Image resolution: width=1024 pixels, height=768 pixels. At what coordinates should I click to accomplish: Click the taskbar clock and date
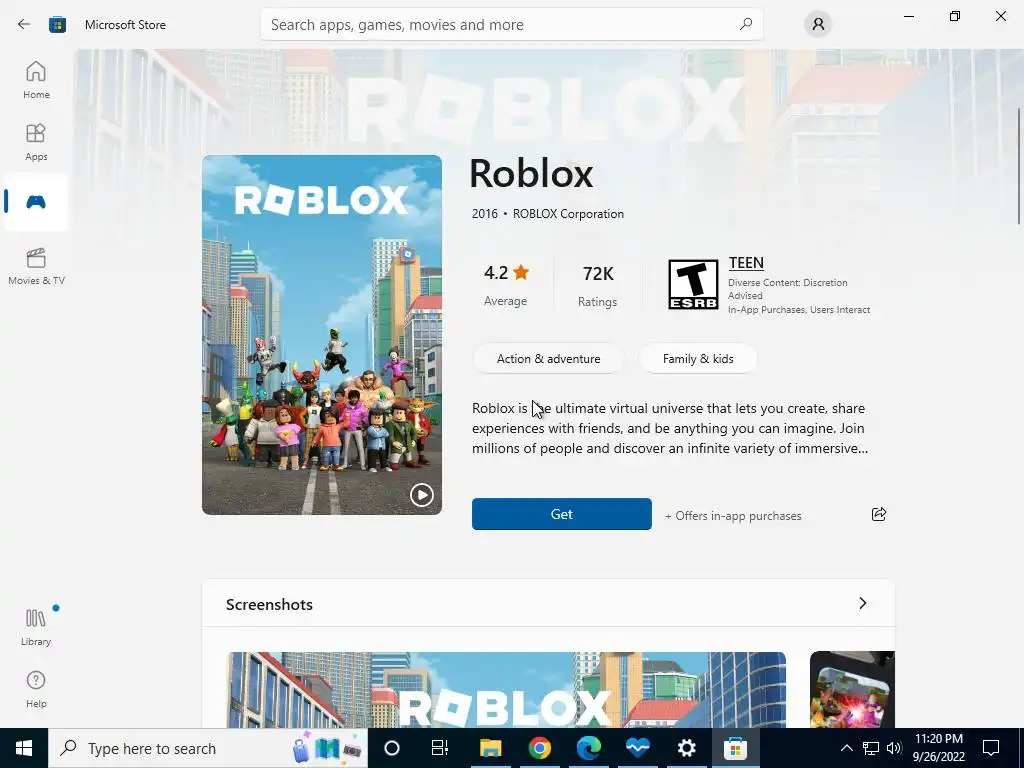(x=938, y=748)
